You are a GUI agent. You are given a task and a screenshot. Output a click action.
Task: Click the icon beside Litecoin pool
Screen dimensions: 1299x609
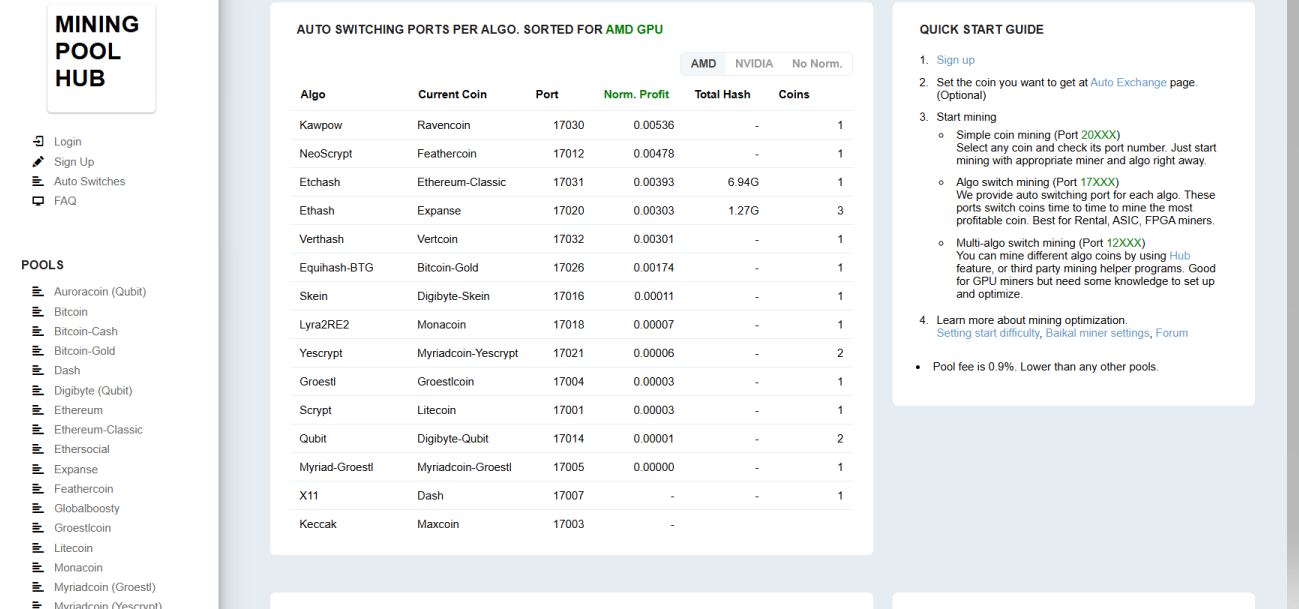[x=38, y=548]
